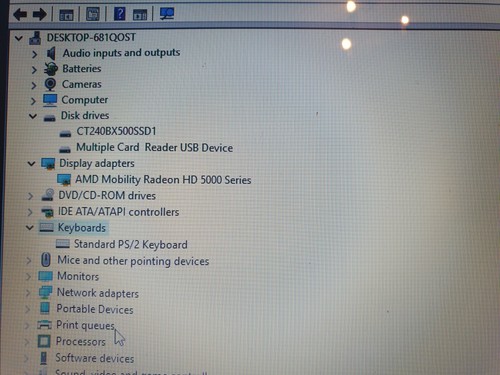Expand Audio inputs and outputs
This screenshot has height=375, width=500.
coord(34,54)
